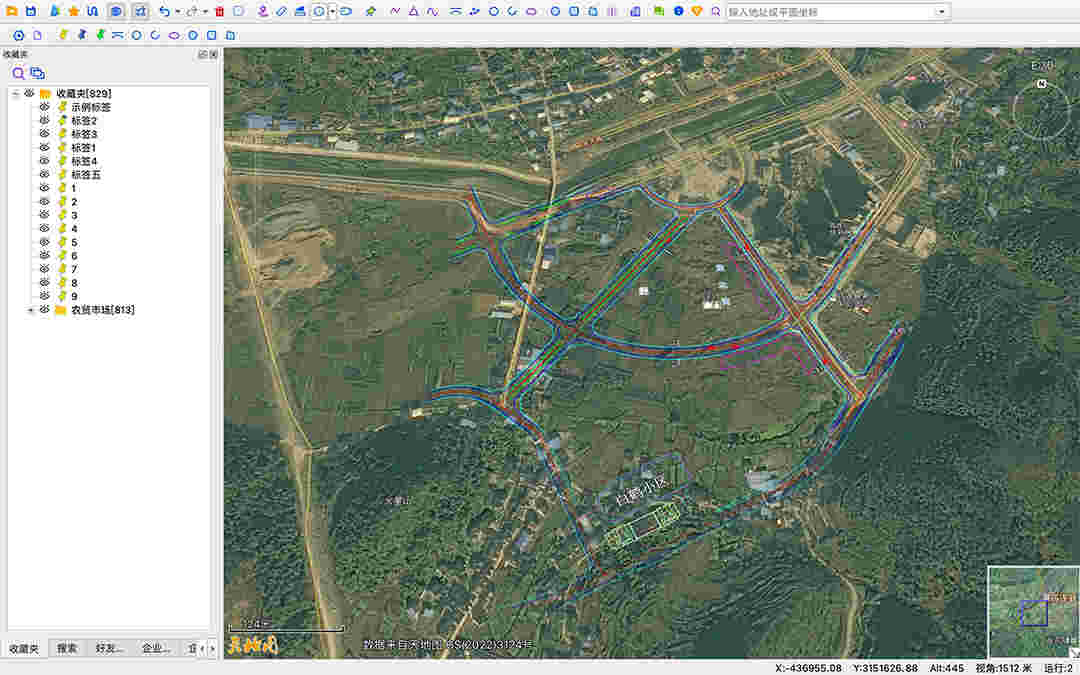Click the red trash delete icon
This screenshot has height=675, width=1080.
point(219,11)
